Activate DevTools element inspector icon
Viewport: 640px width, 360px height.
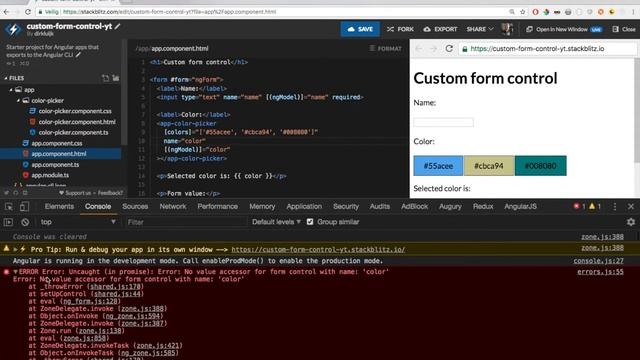[x=9, y=207]
